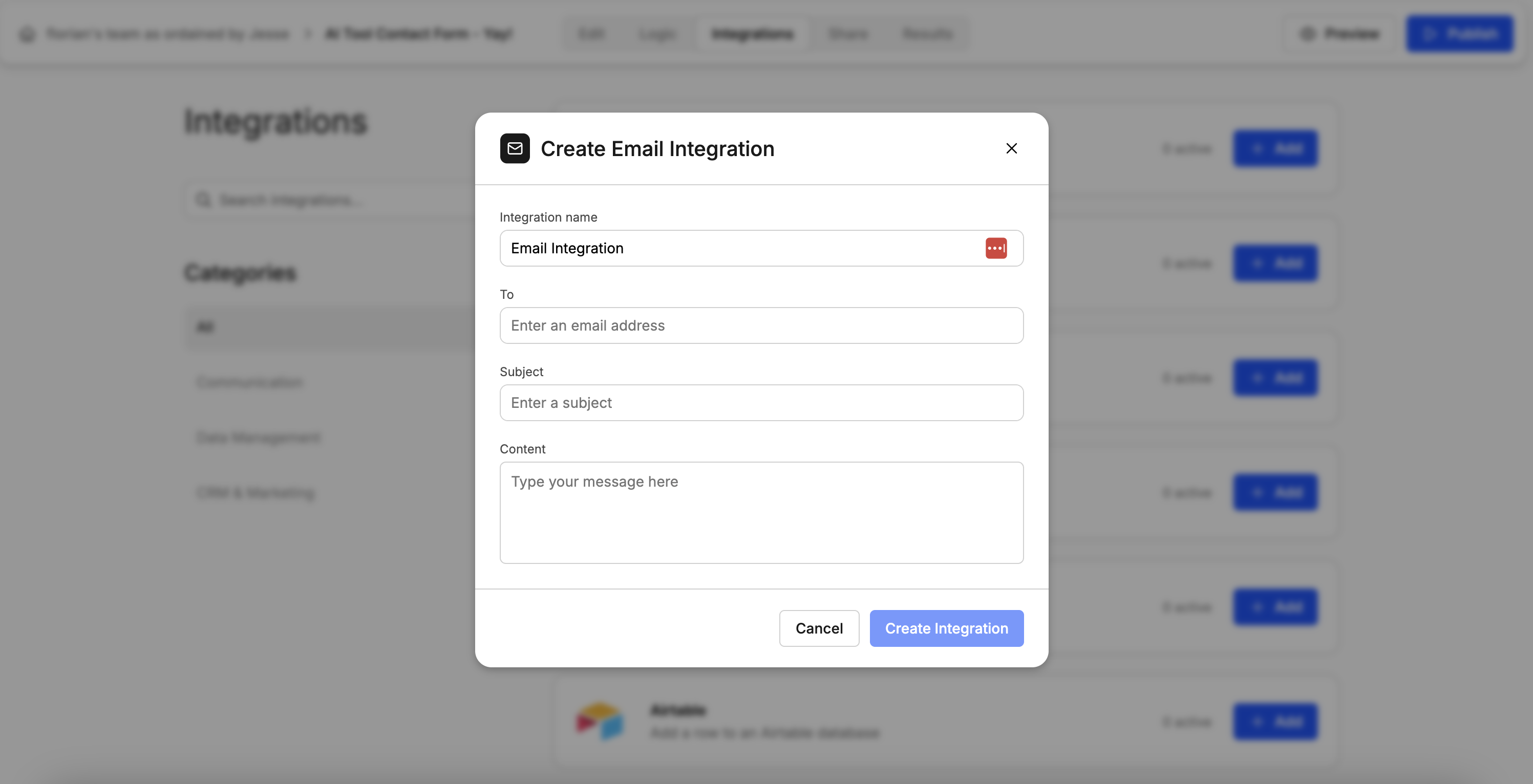The image size is (1533, 784).
Task: Click the Content message textarea
Action: pyautogui.click(x=761, y=512)
